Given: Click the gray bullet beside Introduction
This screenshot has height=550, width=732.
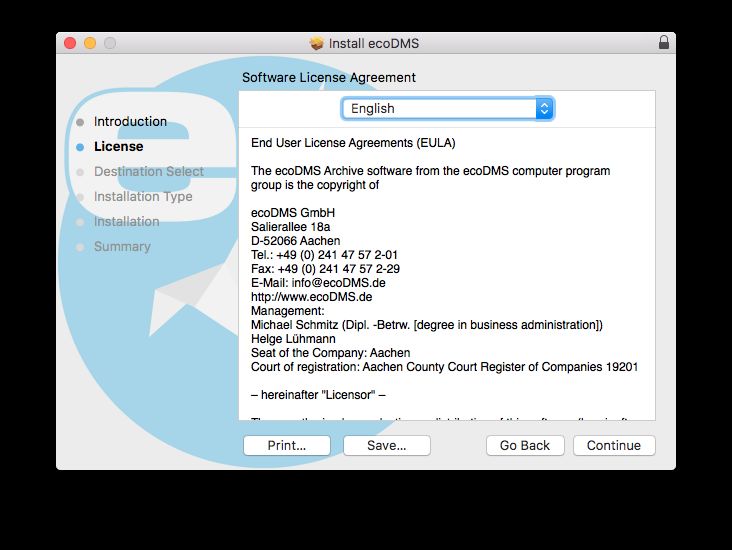Looking at the screenshot, I should pyautogui.click(x=80, y=122).
